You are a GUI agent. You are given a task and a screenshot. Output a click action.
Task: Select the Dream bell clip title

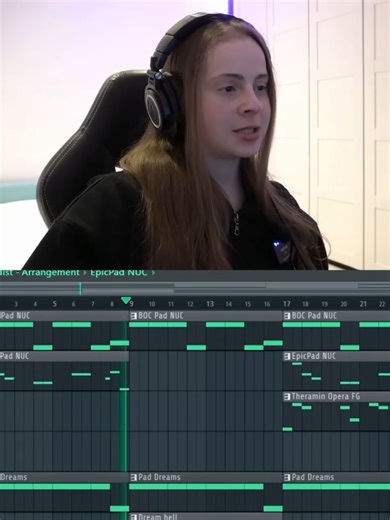[x=158, y=517]
